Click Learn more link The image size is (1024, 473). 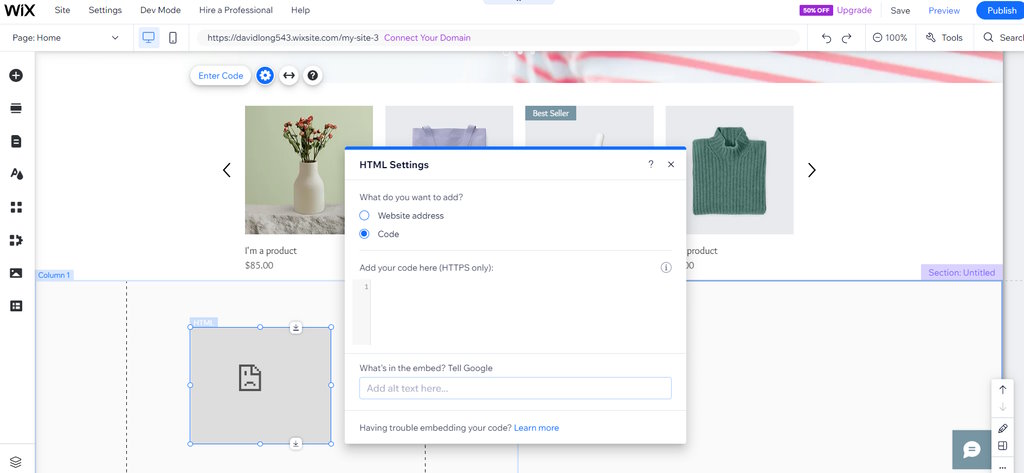point(536,428)
